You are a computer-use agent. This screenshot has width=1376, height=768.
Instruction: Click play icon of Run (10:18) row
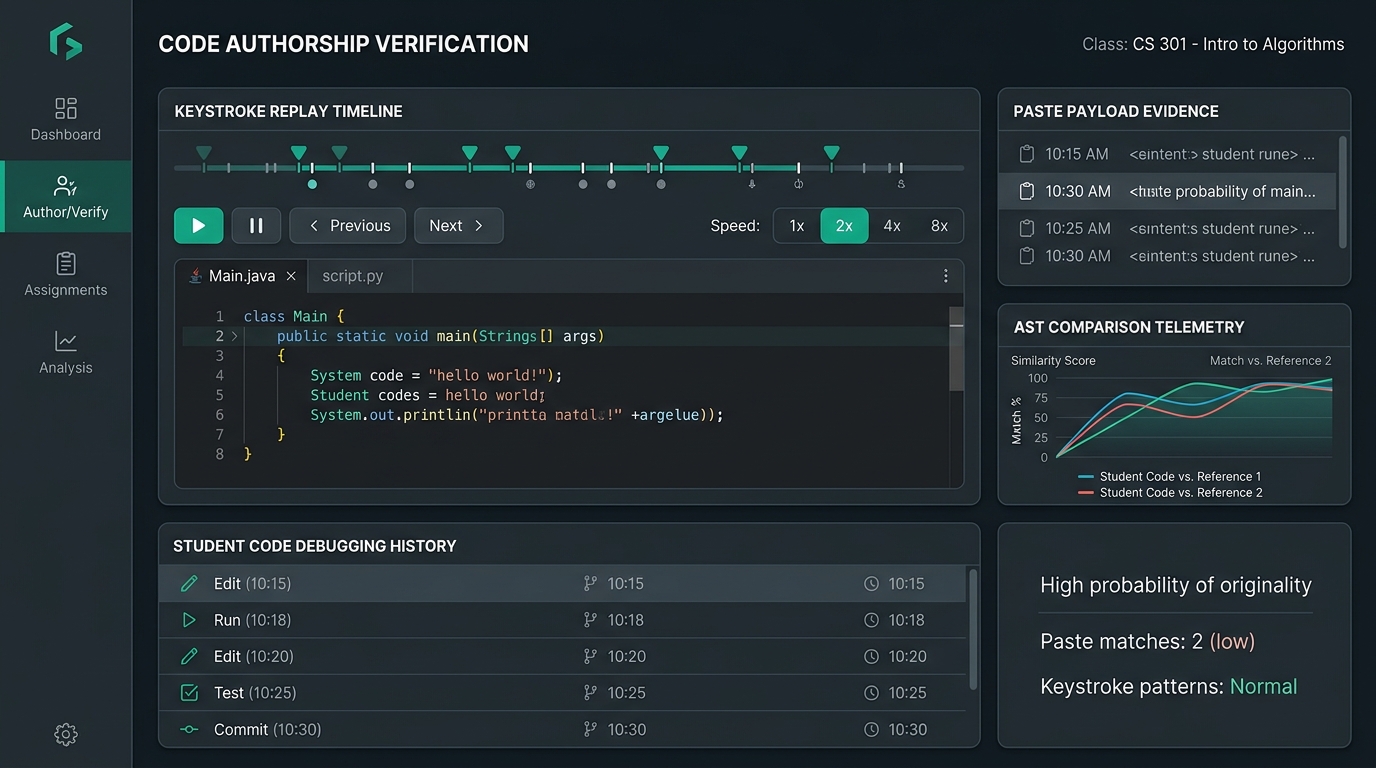[189, 620]
